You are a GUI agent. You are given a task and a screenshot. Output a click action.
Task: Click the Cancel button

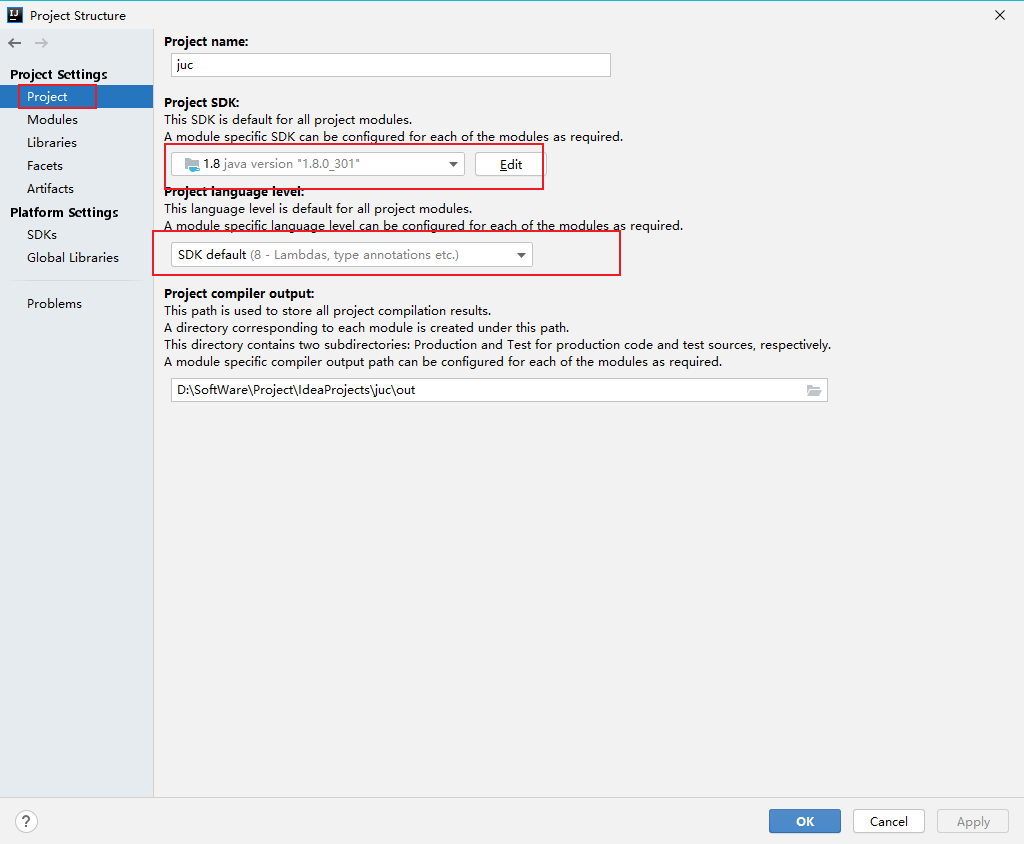pyautogui.click(x=888, y=821)
